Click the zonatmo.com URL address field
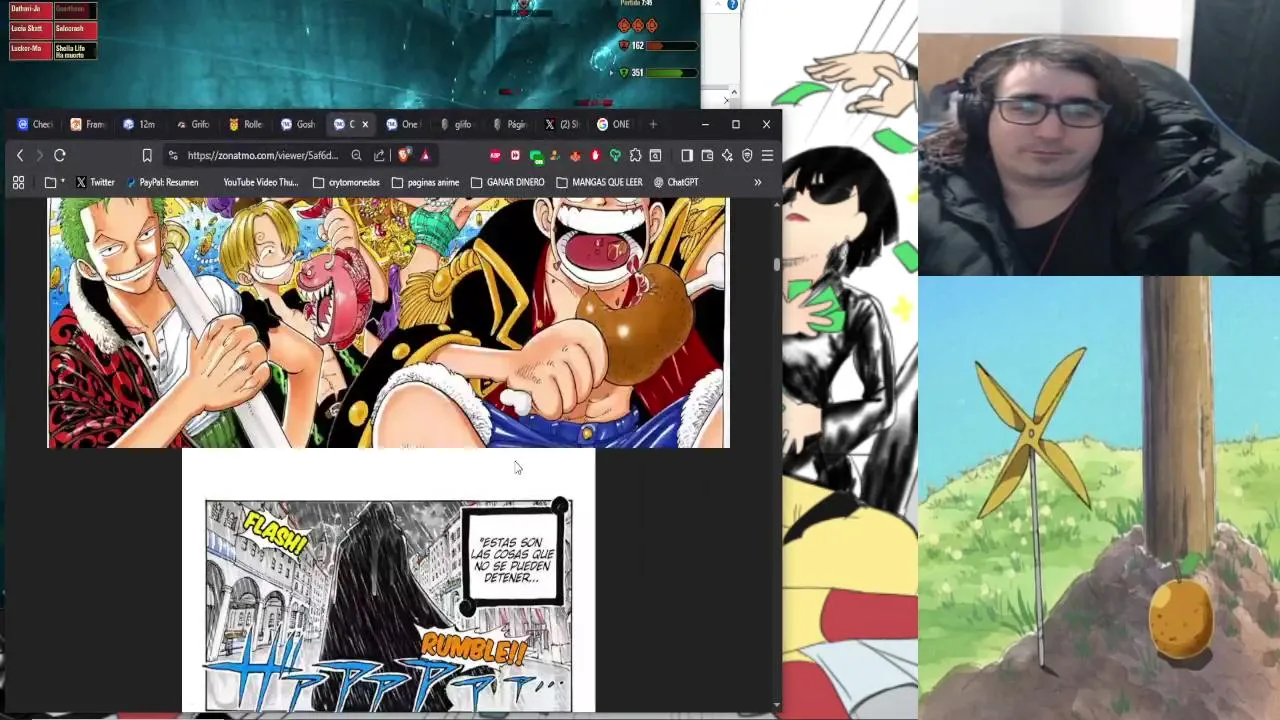Image resolution: width=1280 pixels, height=720 pixels. tap(264, 155)
